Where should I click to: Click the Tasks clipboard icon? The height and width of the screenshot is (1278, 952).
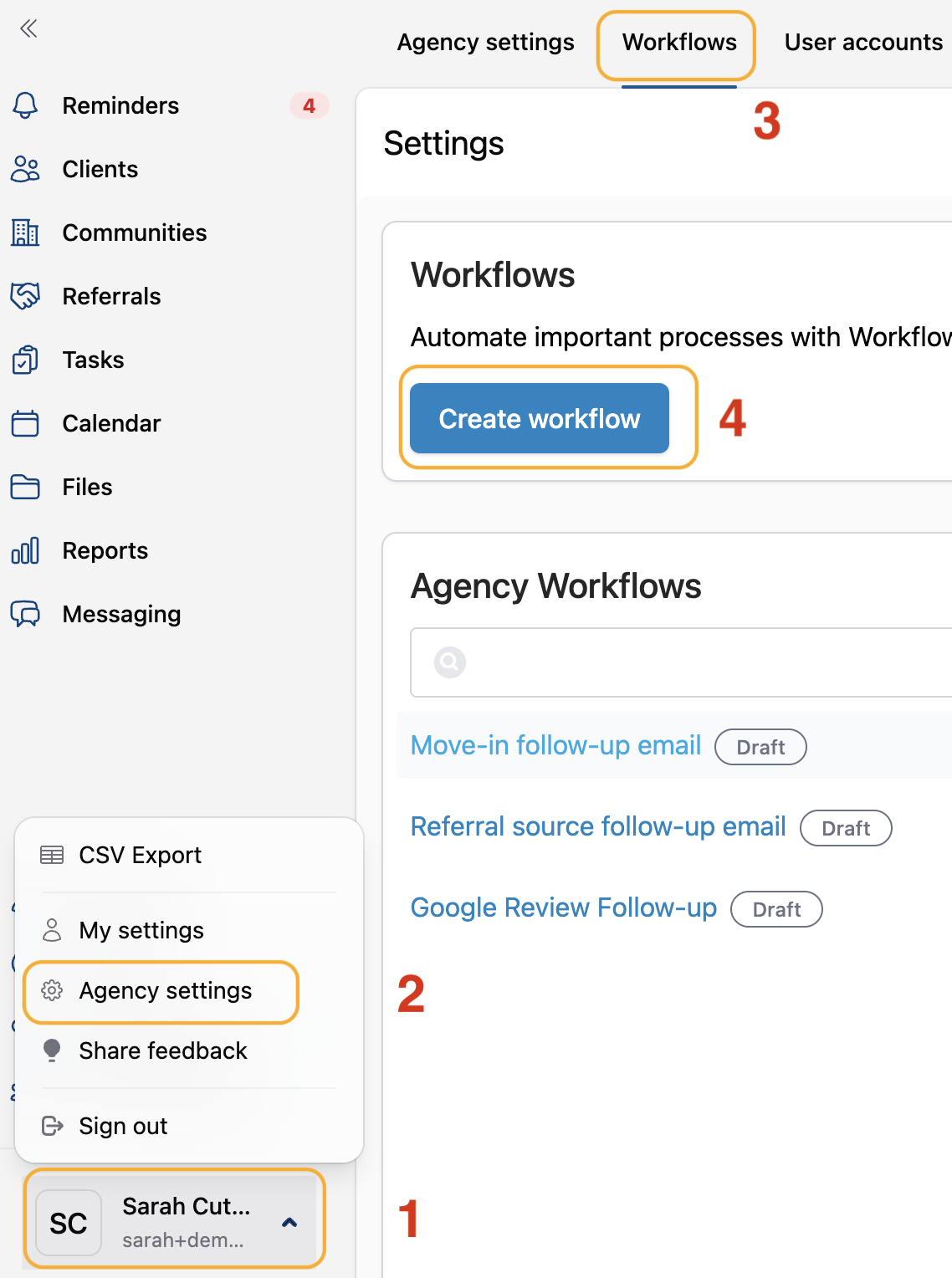pos(25,360)
